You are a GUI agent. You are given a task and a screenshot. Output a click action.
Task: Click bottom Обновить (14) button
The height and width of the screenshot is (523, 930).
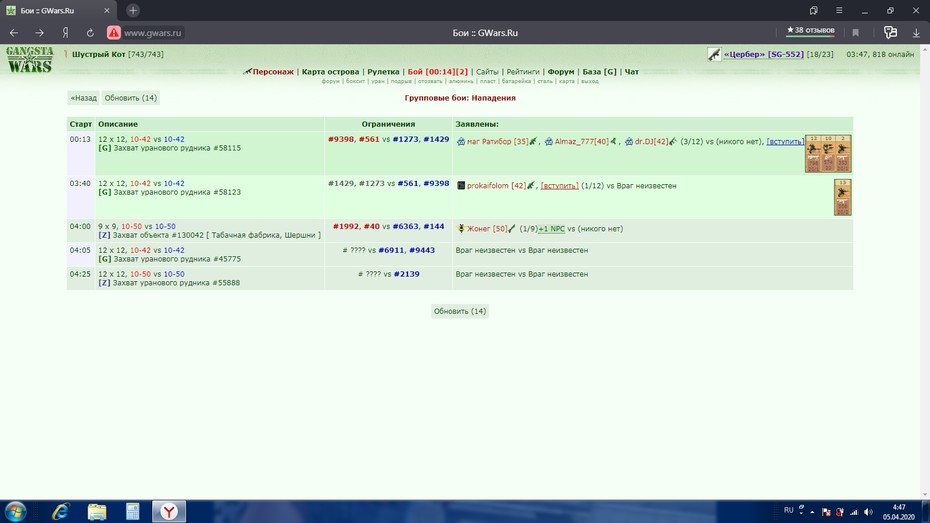click(460, 311)
